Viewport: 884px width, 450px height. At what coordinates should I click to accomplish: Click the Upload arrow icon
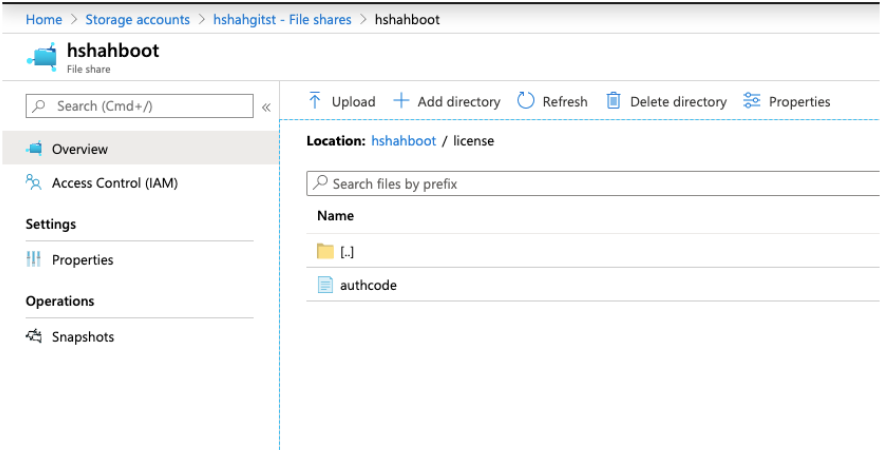315,101
